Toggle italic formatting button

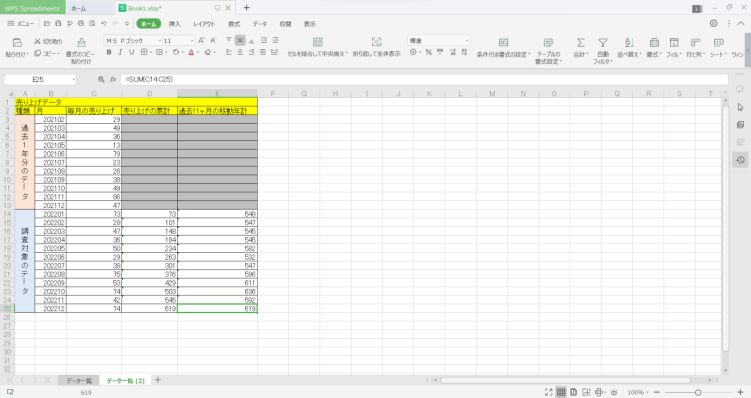tap(120, 52)
